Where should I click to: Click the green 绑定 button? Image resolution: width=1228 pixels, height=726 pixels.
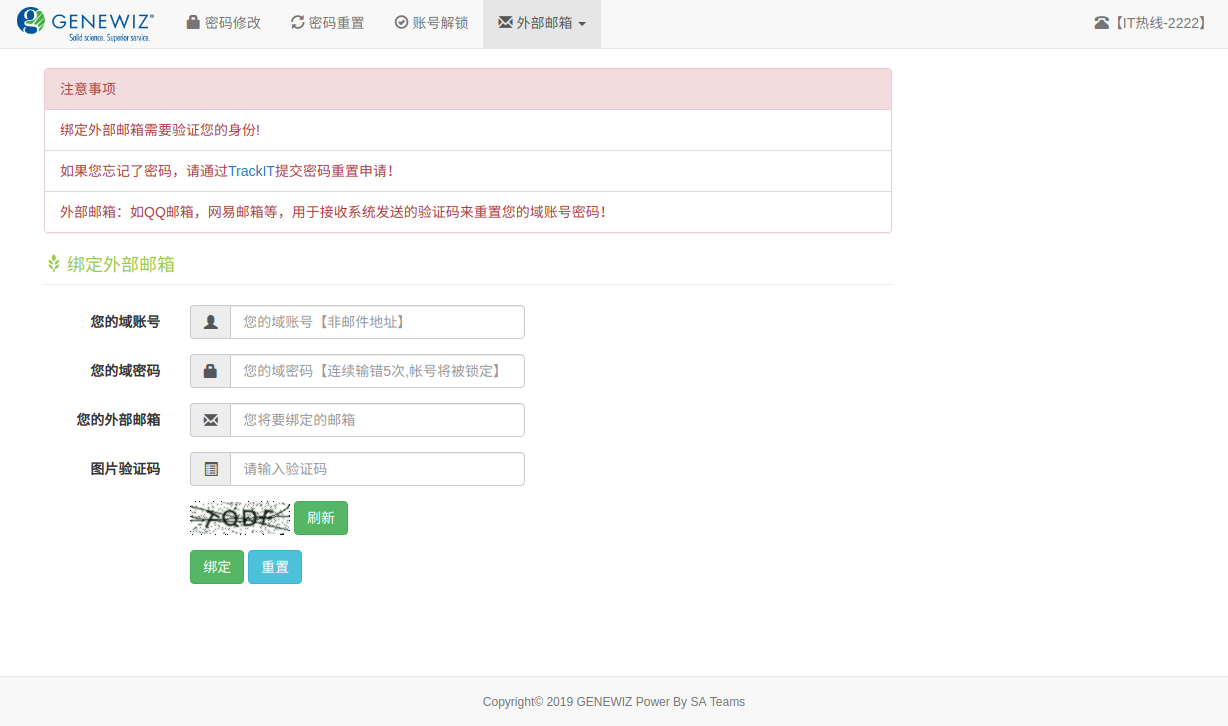(216, 566)
